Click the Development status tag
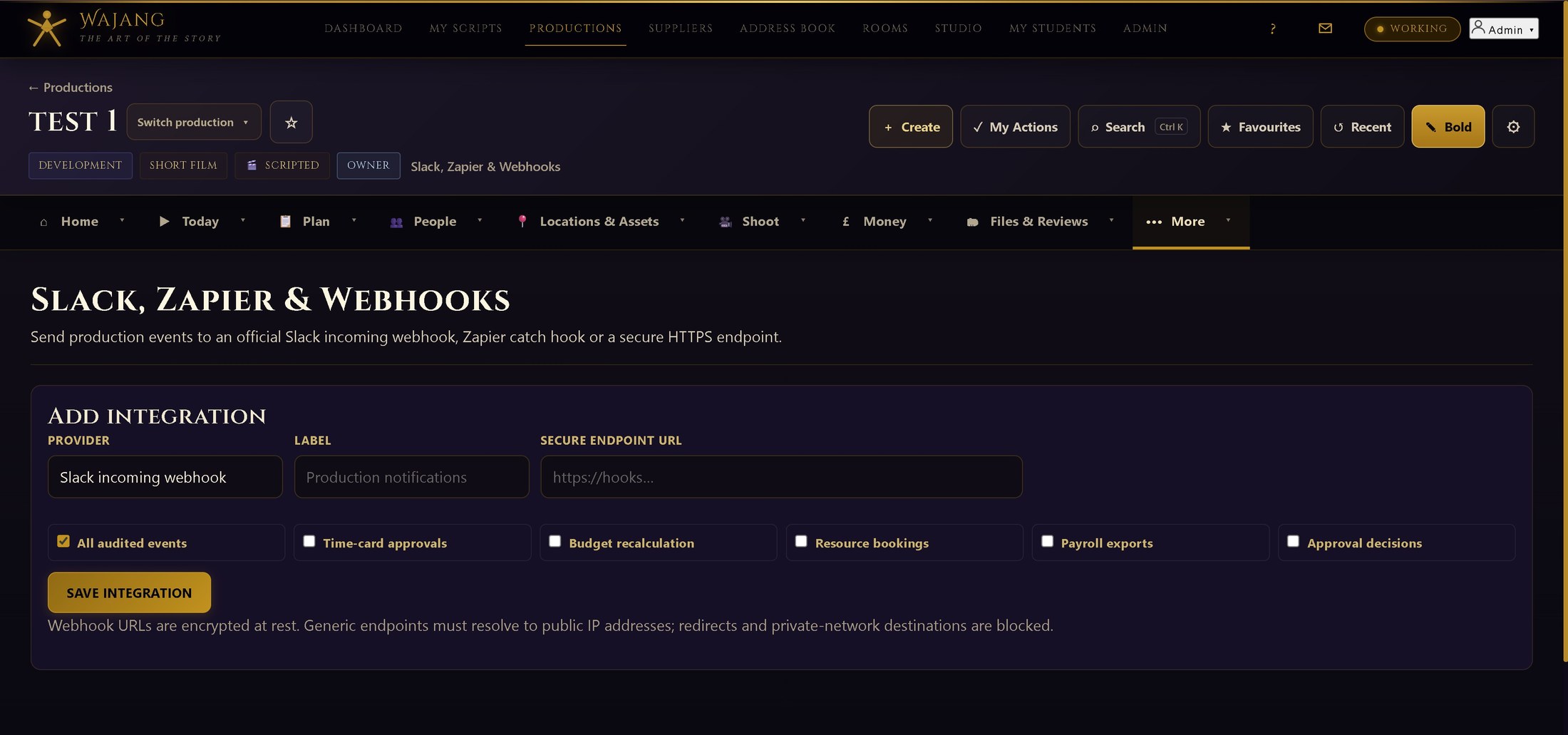The width and height of the screenshot is (1568, 735). [x=81, y=165]
